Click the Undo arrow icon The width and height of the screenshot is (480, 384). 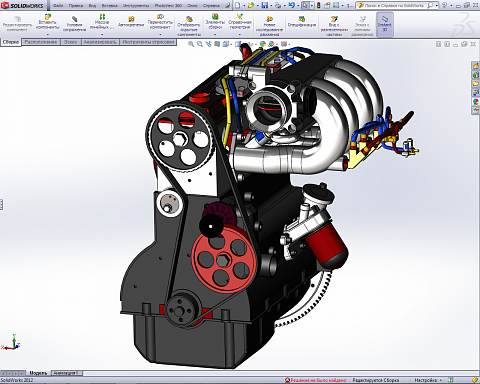point(291,5)
